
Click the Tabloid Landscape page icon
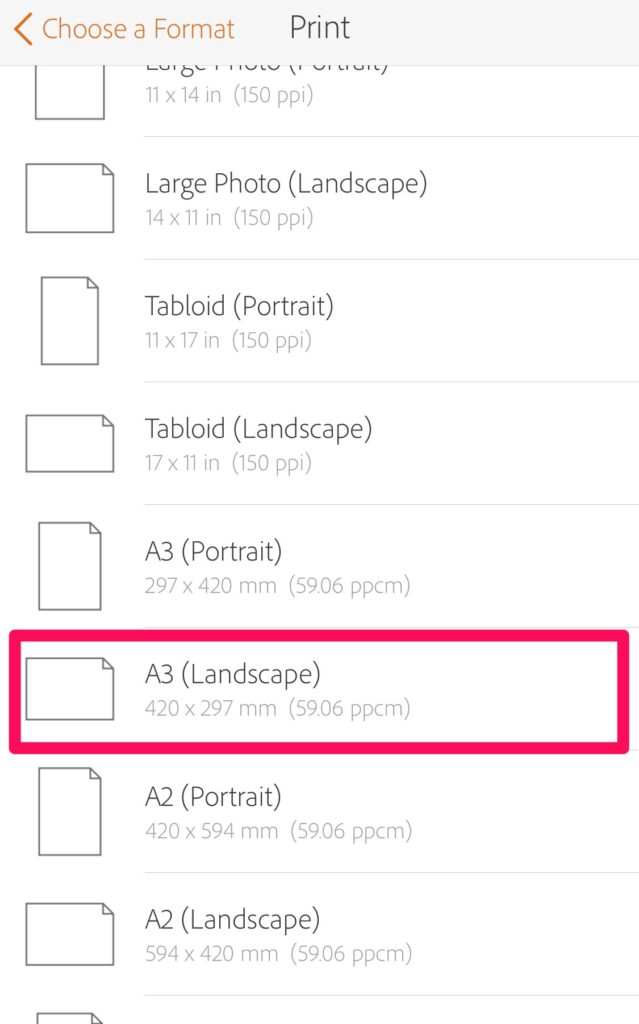70,443
